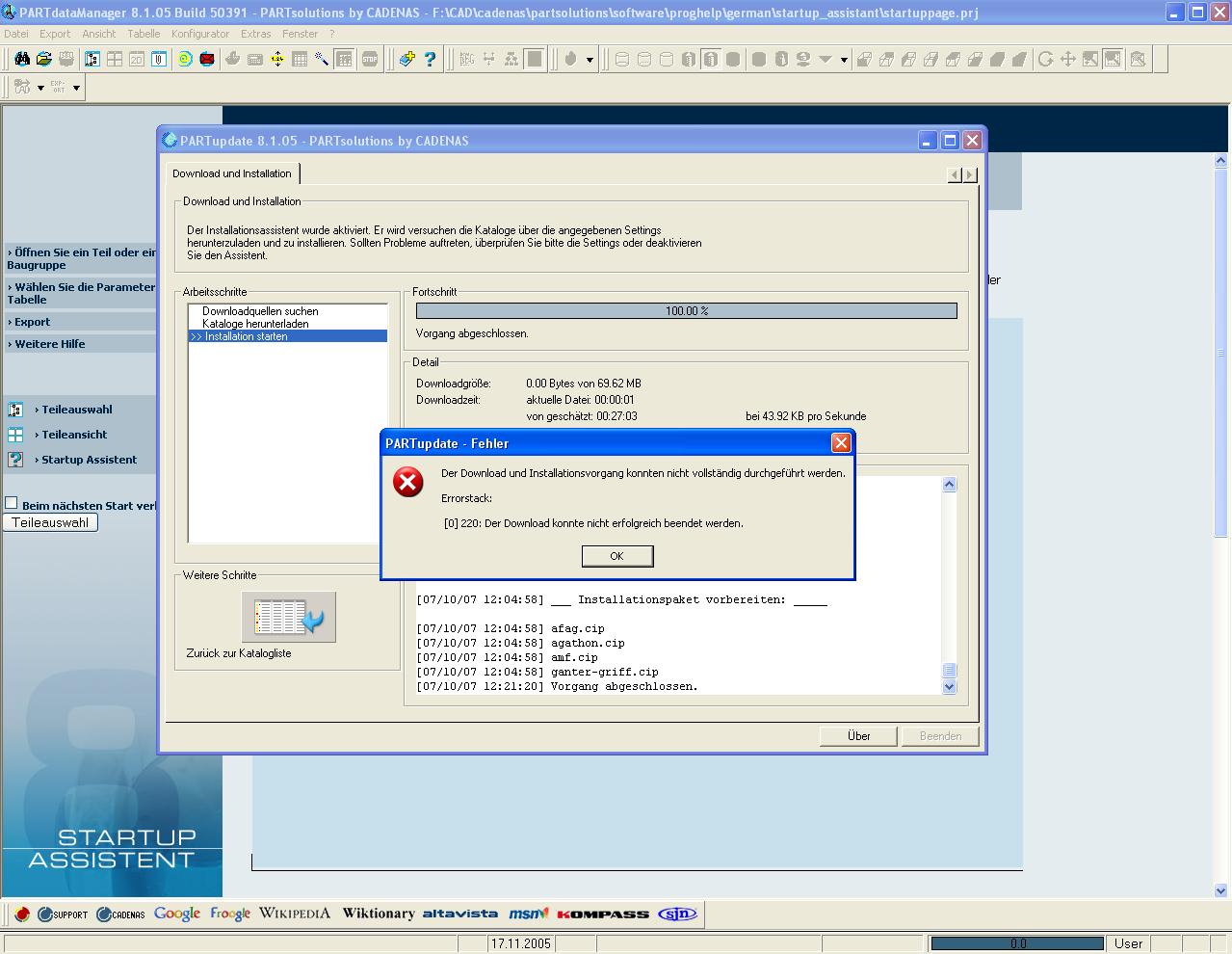This screenshot has height=954, width=1232.
Task: Toggle the 'Beim nächsten Start' checkbox
Action: click(x=12, y=503)
